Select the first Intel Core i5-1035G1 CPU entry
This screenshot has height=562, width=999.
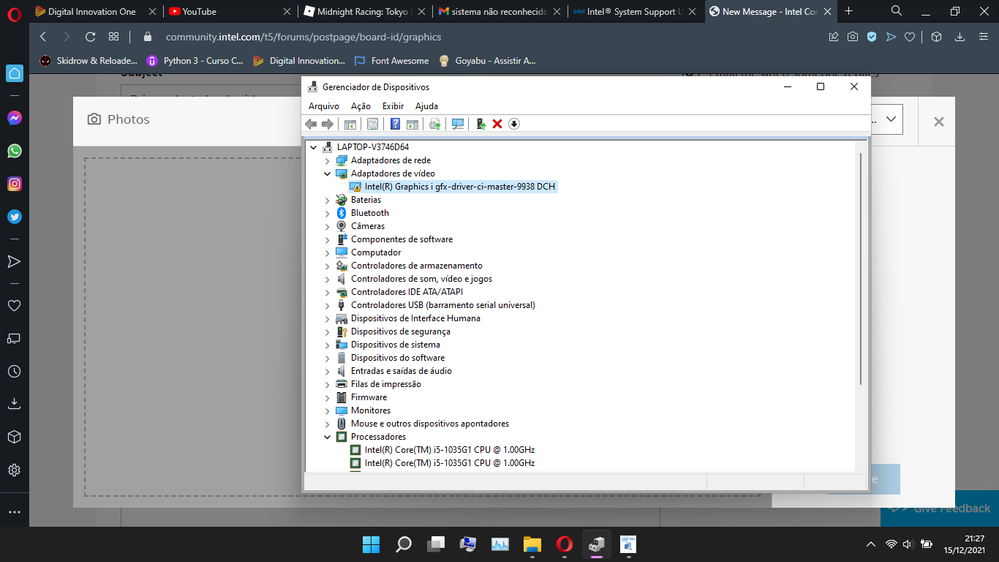pyautogui.click(x=449, y=450)
